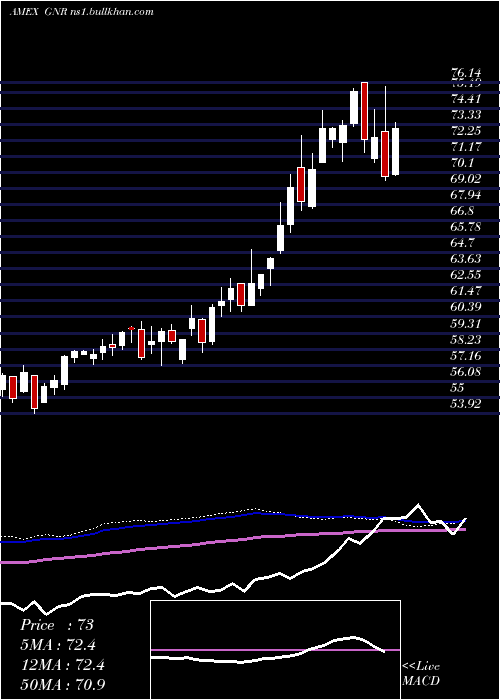
Task: Click the 55 price level label
Action: point(458,388)
